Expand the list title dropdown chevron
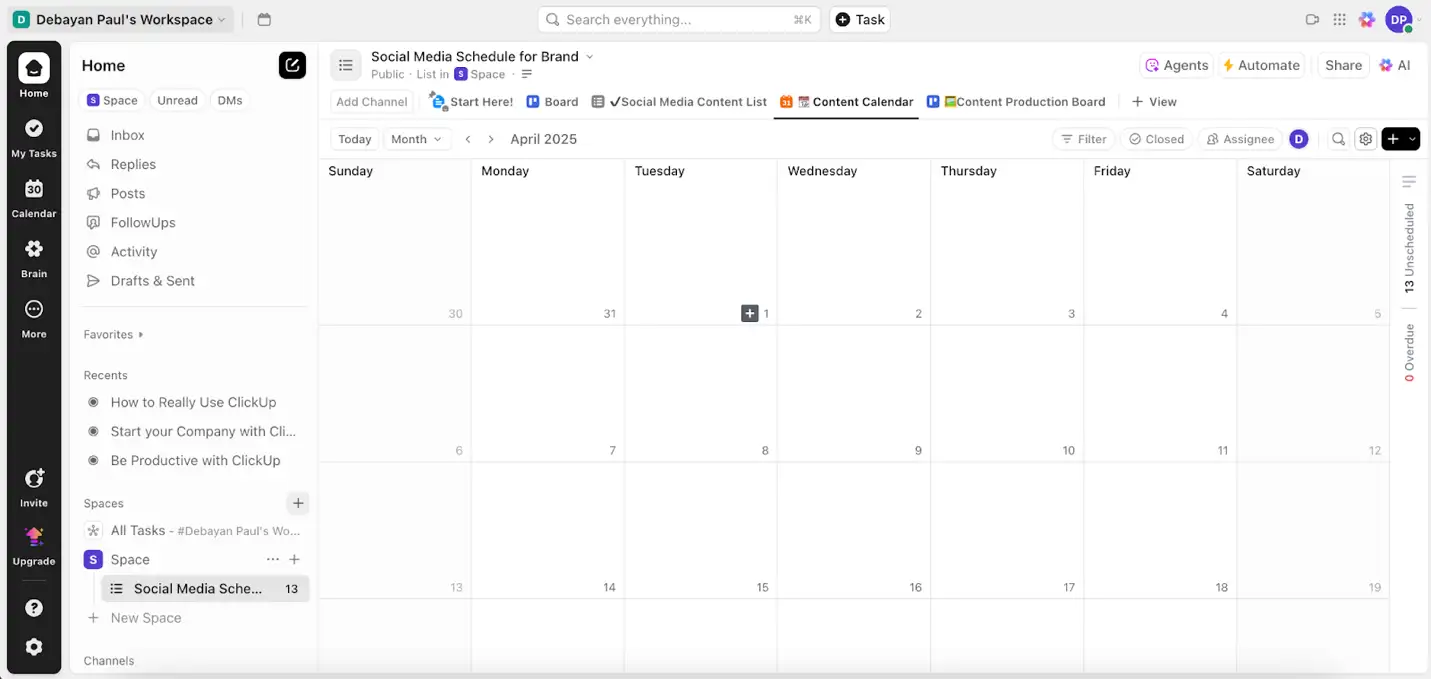The height and width of the screenshot is (679, 1431). pyautogui.click(x=589, y=56)
